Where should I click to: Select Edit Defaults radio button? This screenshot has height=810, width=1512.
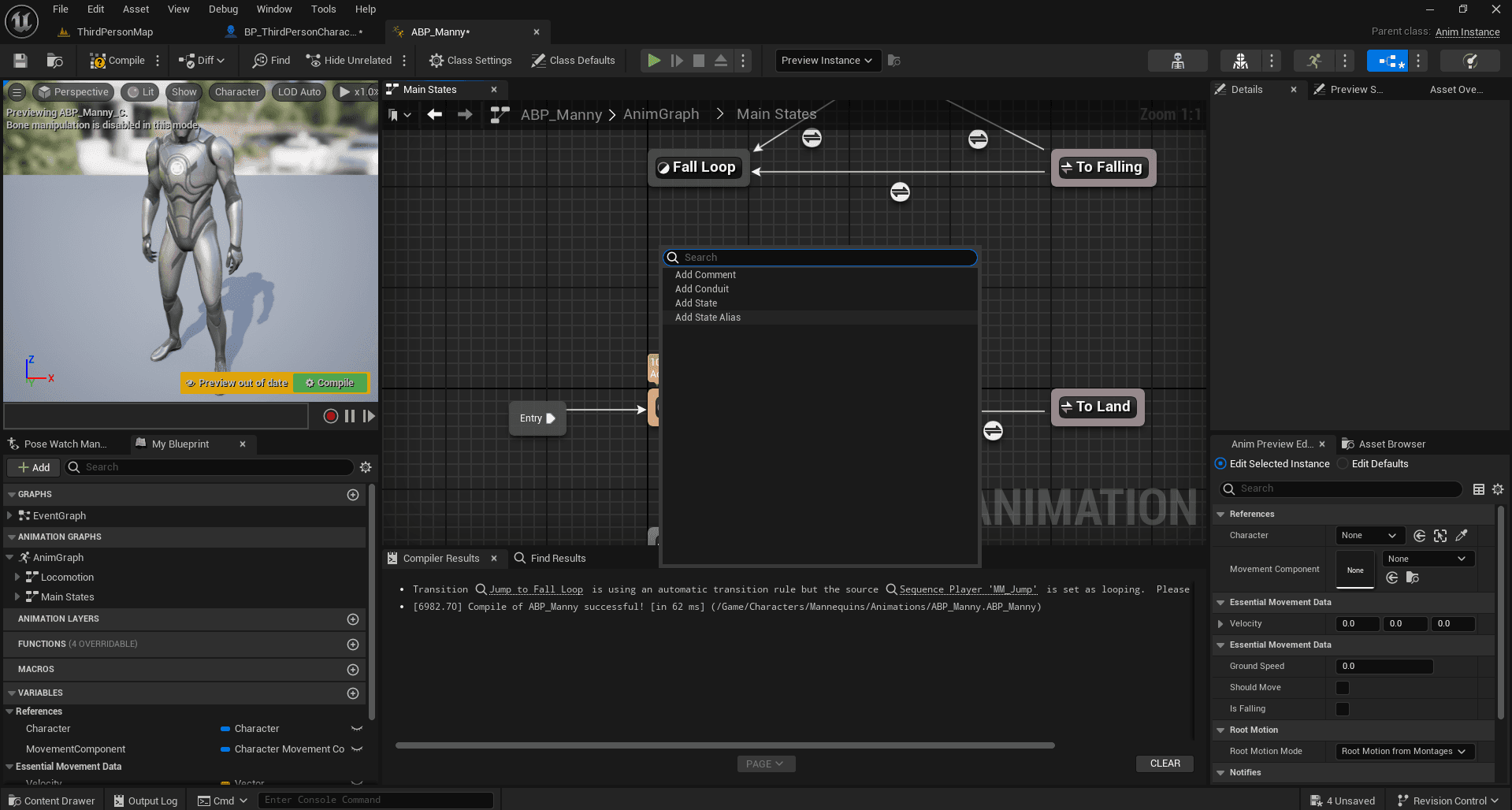coord(1343,464)
